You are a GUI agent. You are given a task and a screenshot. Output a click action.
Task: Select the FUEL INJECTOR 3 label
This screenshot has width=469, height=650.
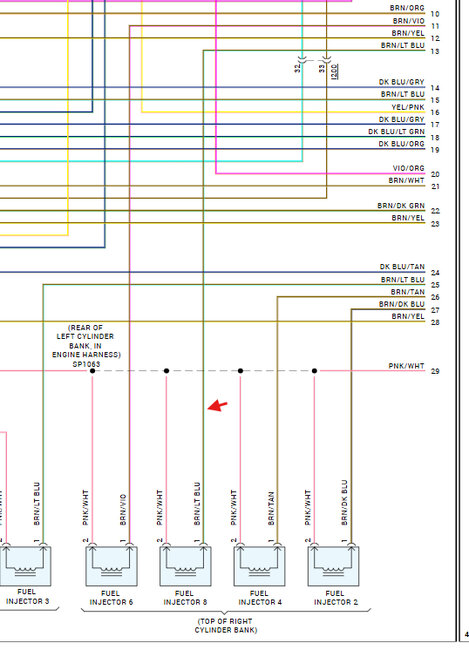tap(27, 596)
